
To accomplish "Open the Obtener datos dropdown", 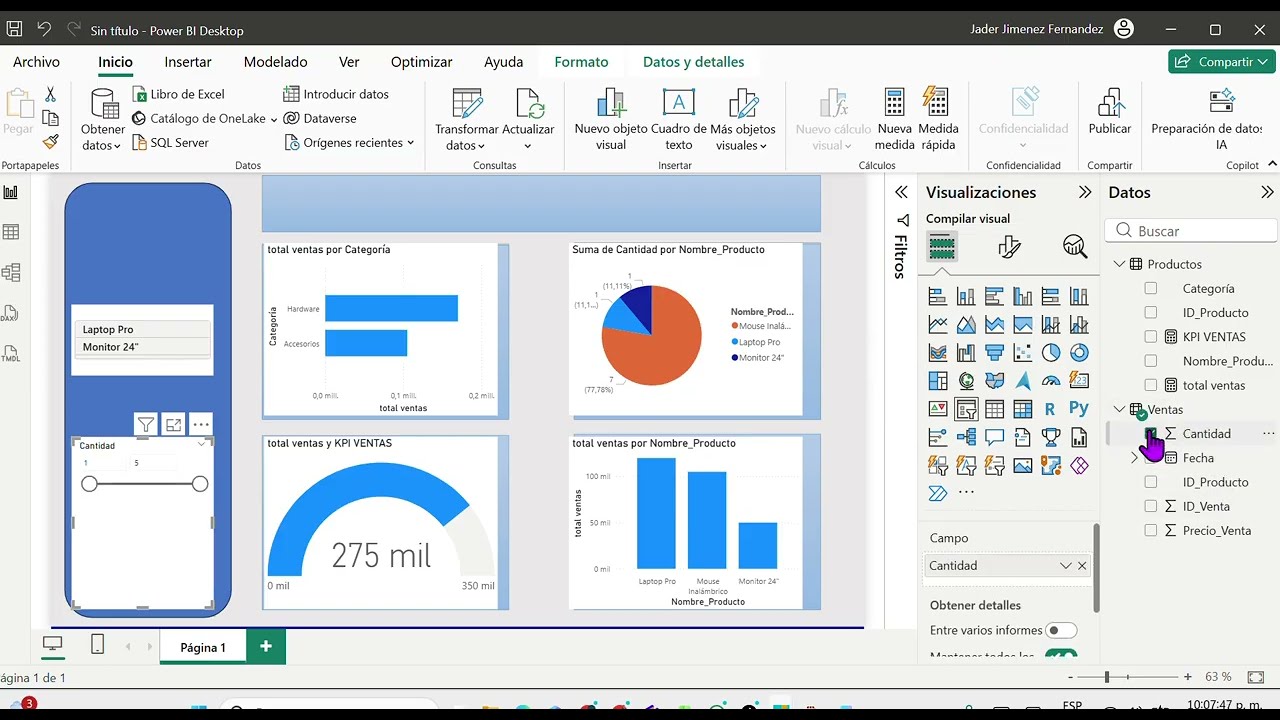I will pyautogui.click(x=103, y=138).
